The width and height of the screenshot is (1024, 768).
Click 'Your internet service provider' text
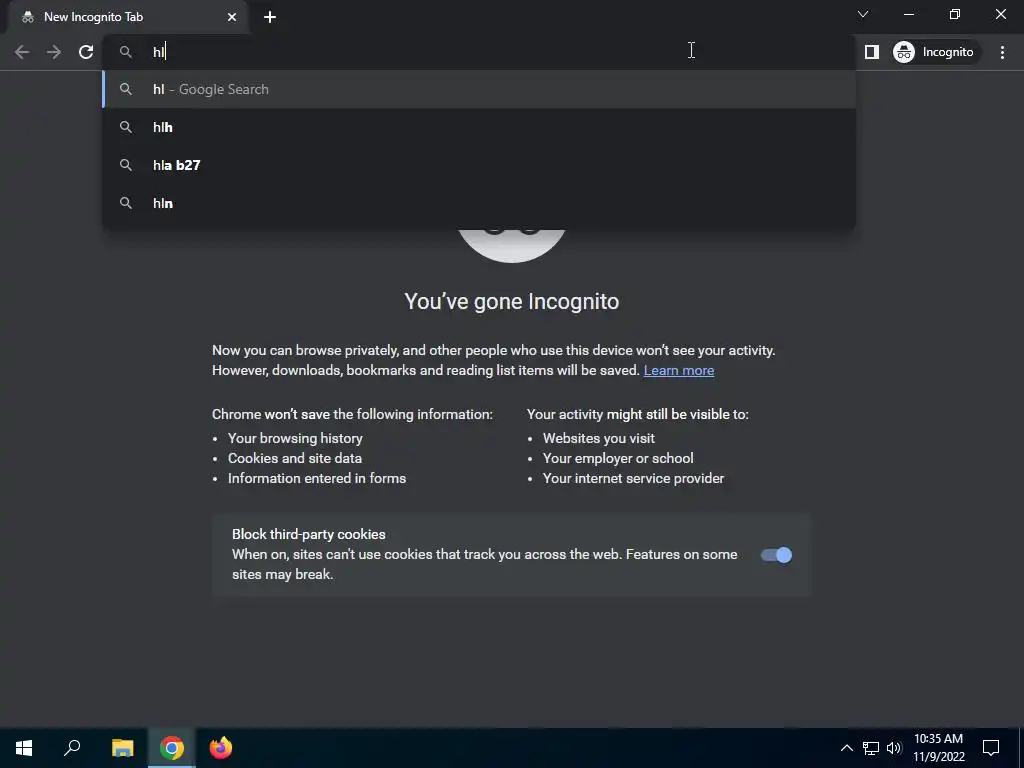tap(633, 479)
